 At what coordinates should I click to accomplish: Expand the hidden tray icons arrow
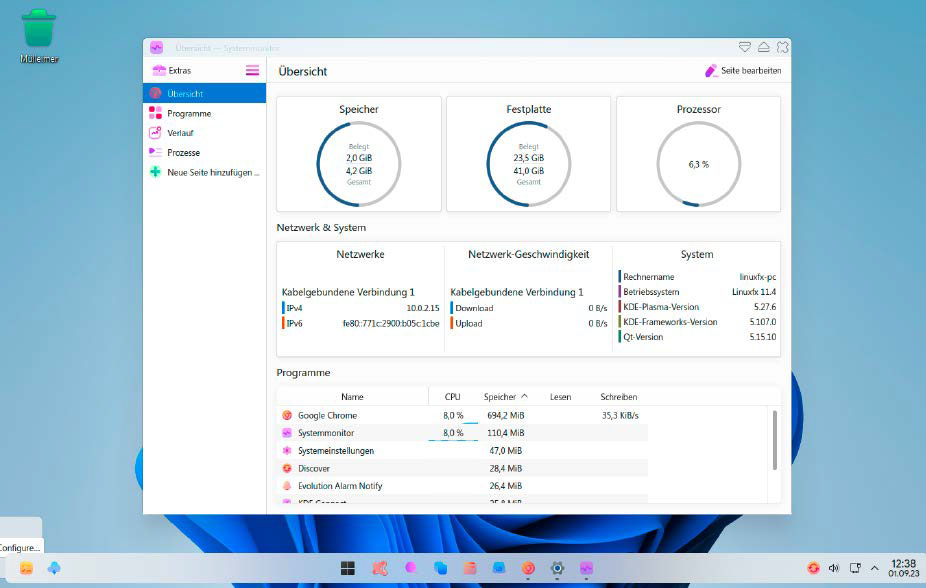875,568
